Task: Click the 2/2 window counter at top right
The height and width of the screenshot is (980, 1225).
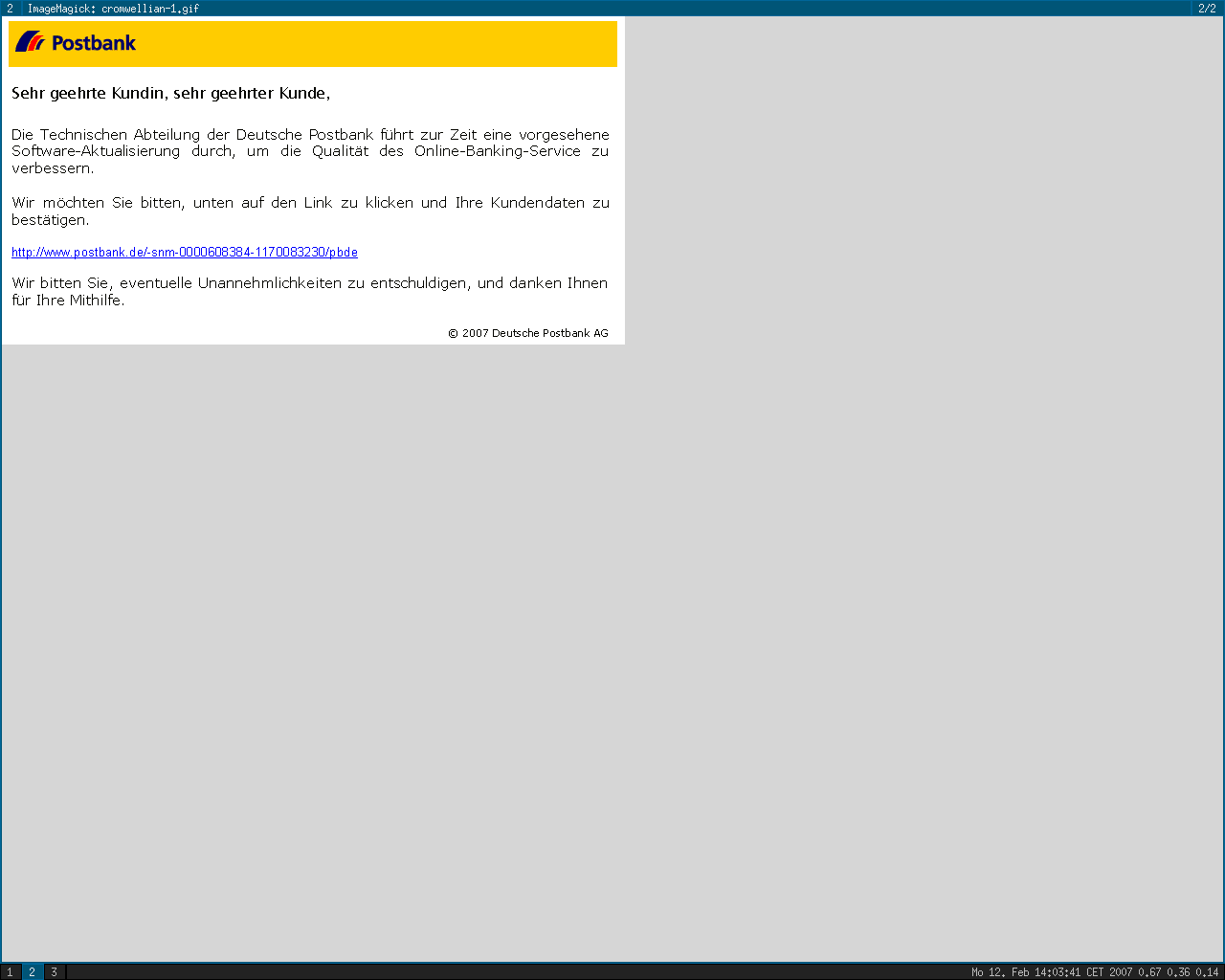Action: (1207, 9)
